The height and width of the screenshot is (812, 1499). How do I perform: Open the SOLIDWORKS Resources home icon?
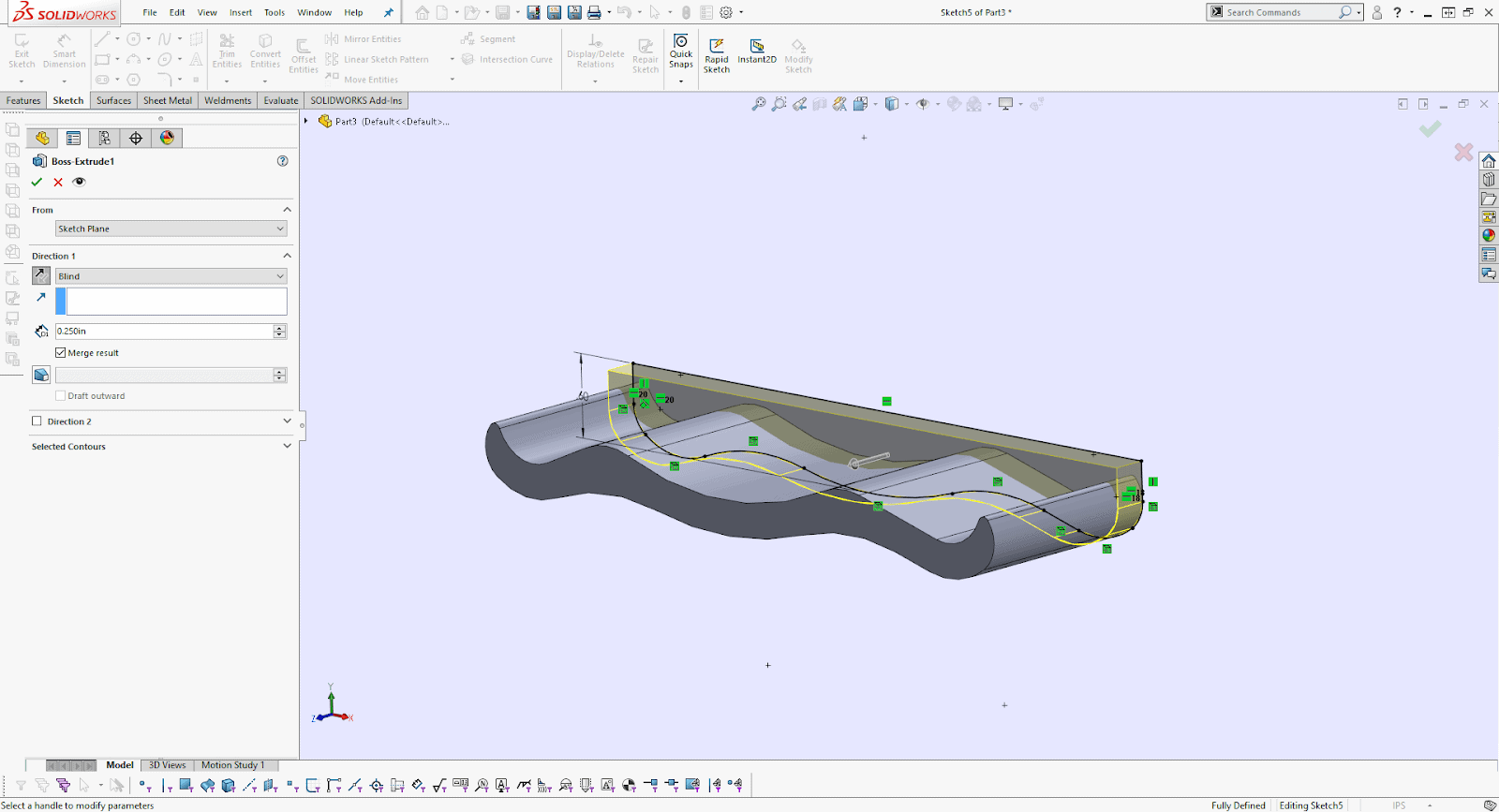(1489, 161)
